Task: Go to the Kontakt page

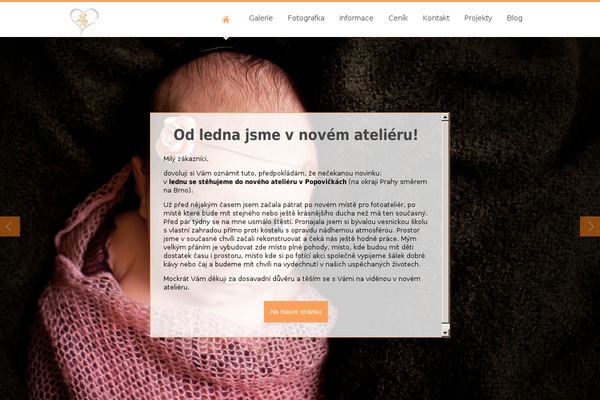Action: pyautogui.click(x=436, y=18)
